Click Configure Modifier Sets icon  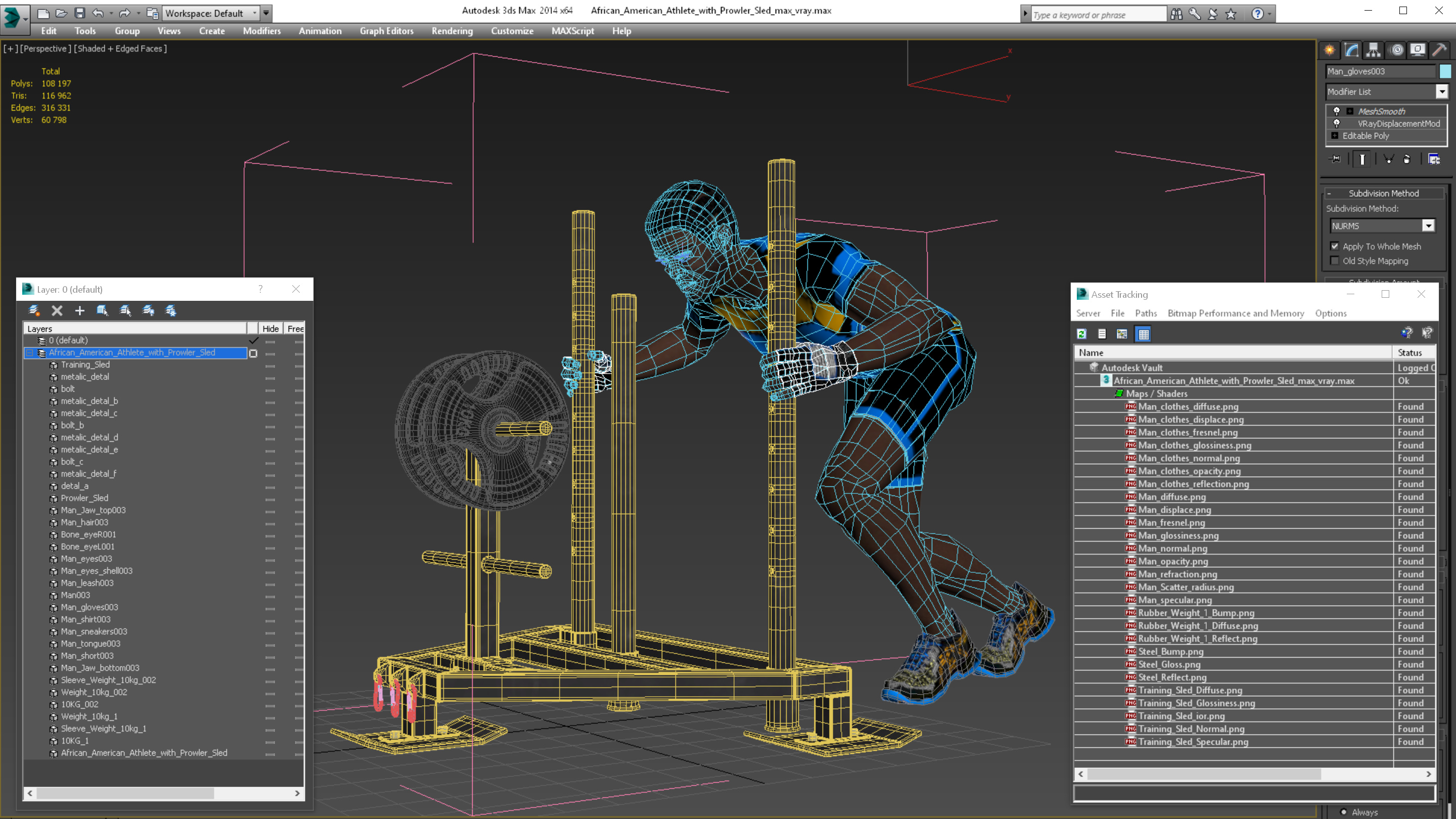click(1434, 159)
